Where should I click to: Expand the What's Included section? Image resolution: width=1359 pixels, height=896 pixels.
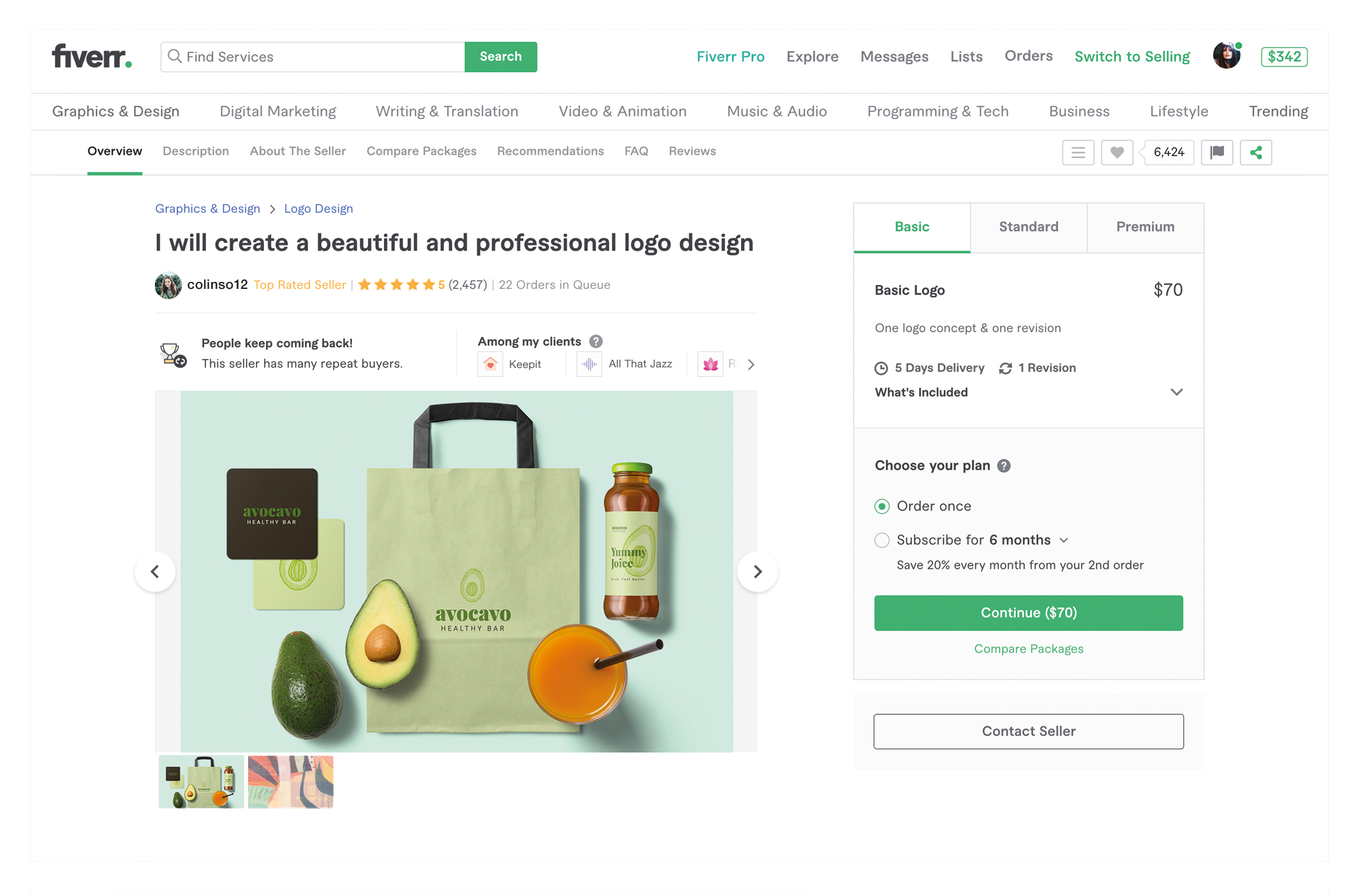(1177, 392)
